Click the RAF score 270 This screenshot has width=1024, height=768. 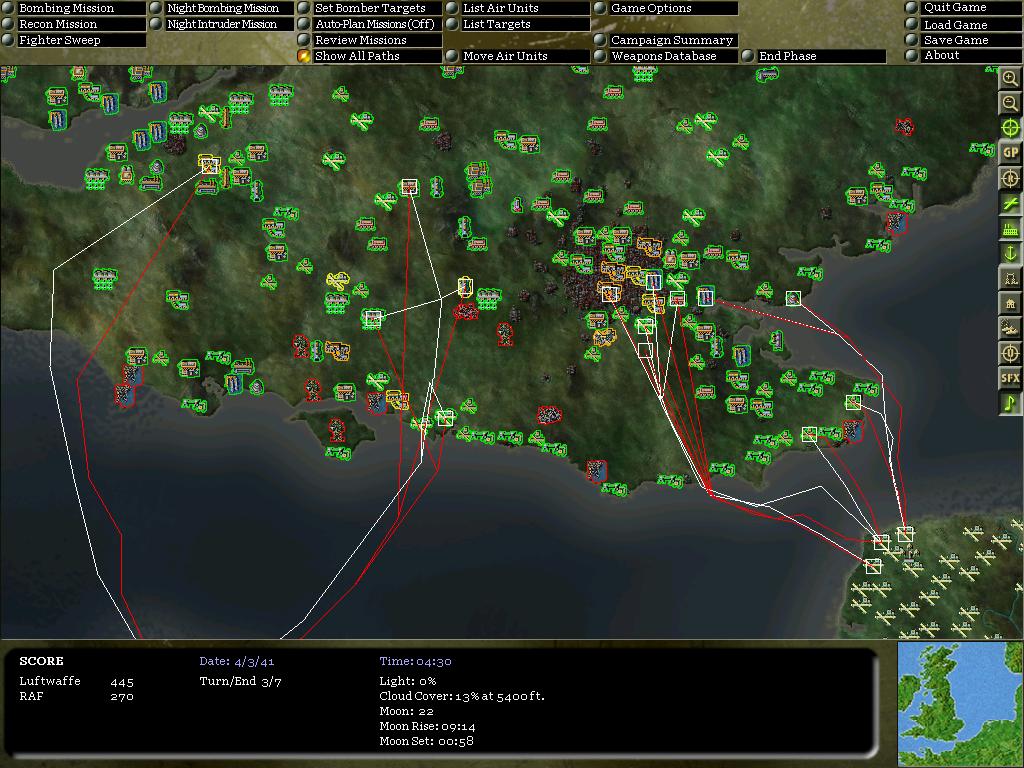pyautogui.click(x=122, y=697)
